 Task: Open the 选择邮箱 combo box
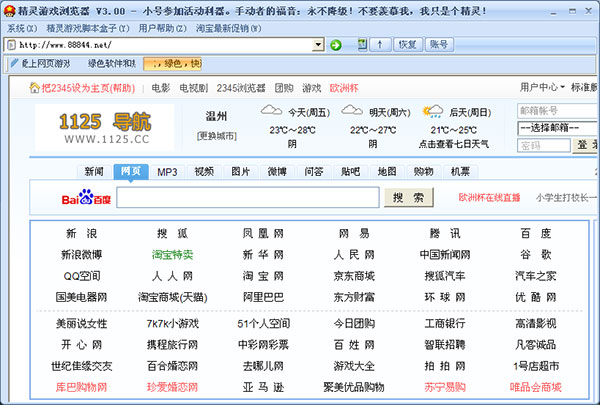click(x=558, y=128)
